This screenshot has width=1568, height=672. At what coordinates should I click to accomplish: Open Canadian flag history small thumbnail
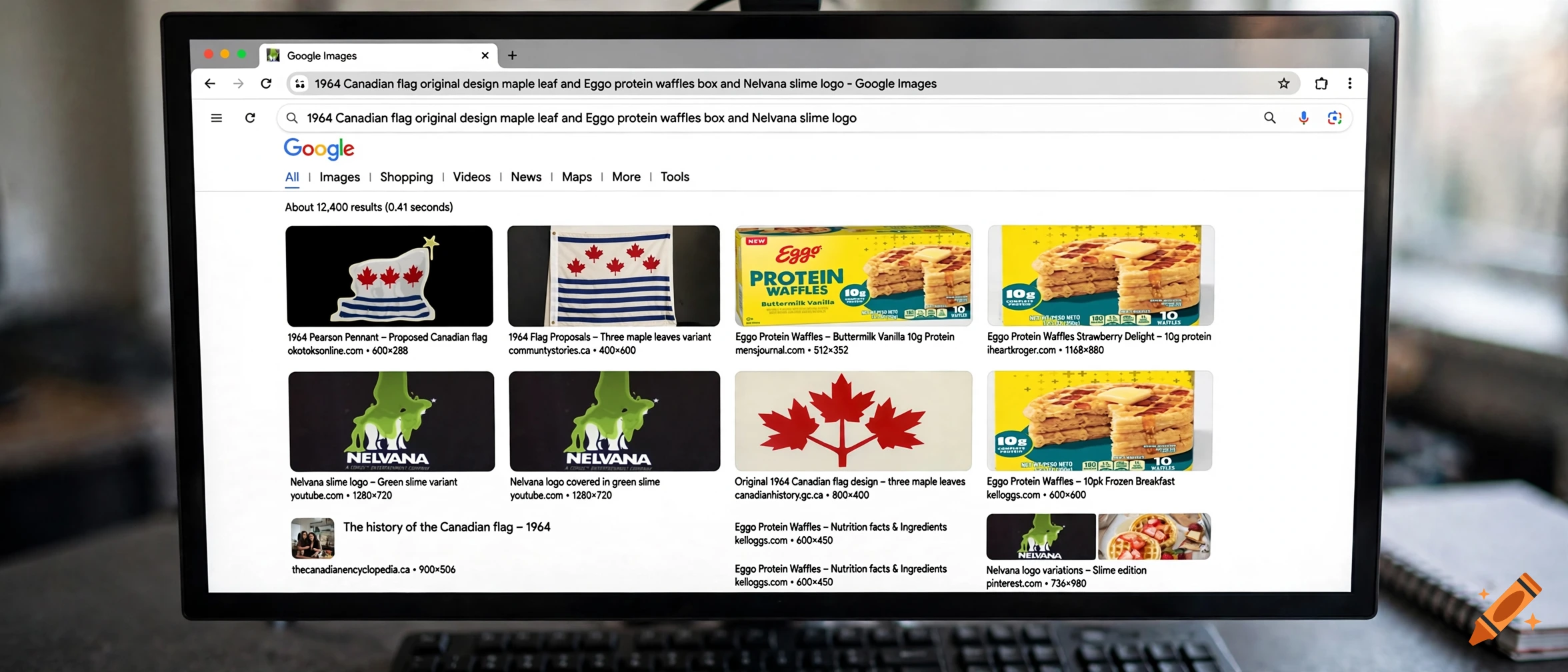(x=313, y=538)
